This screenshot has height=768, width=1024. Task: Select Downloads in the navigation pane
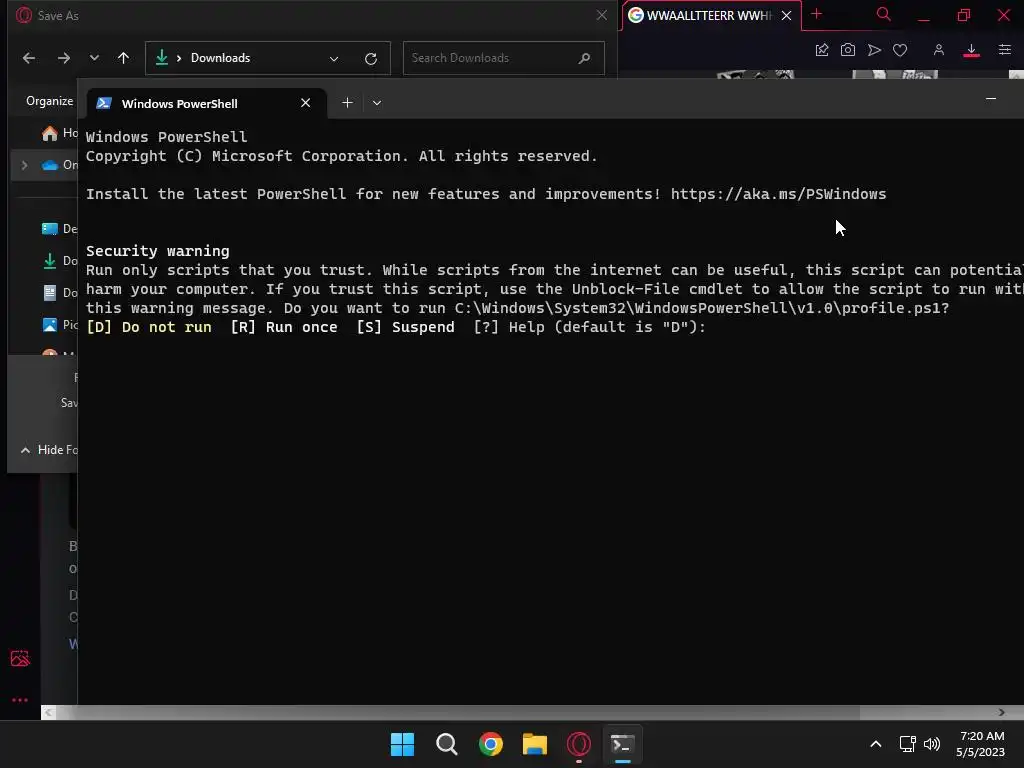[x=59, y=261]
